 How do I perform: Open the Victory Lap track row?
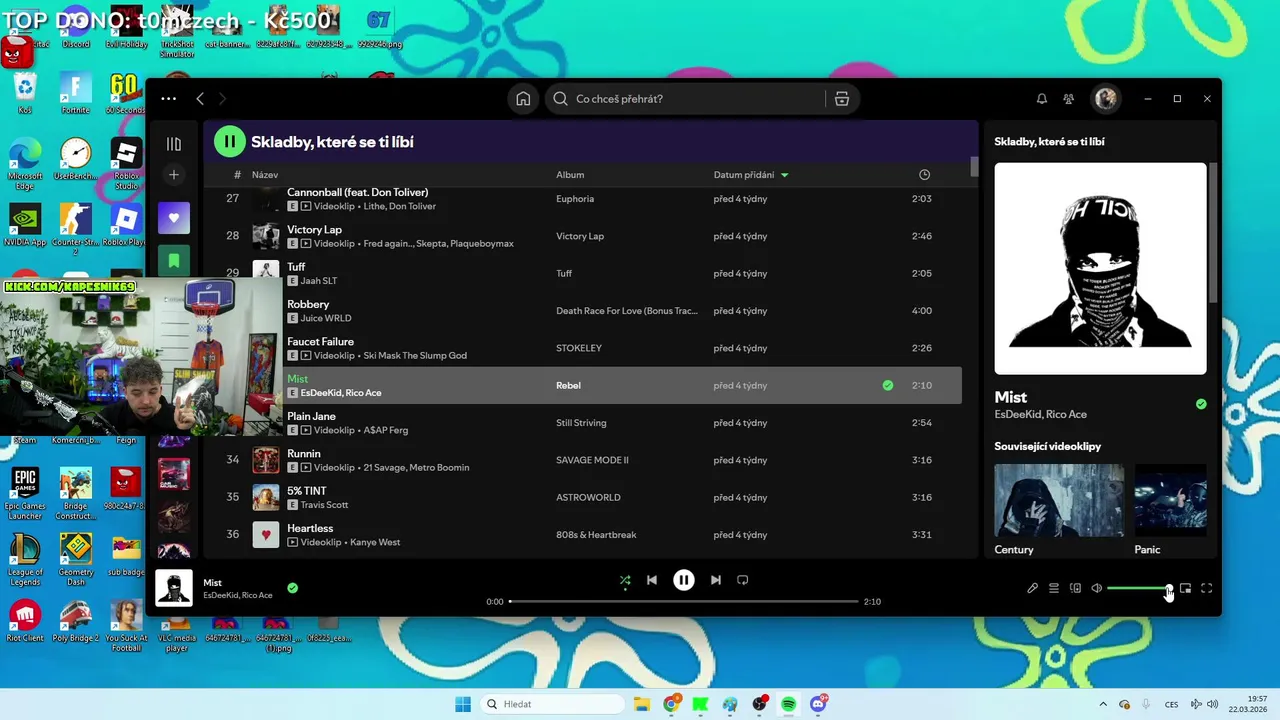[x=583, y=236]
